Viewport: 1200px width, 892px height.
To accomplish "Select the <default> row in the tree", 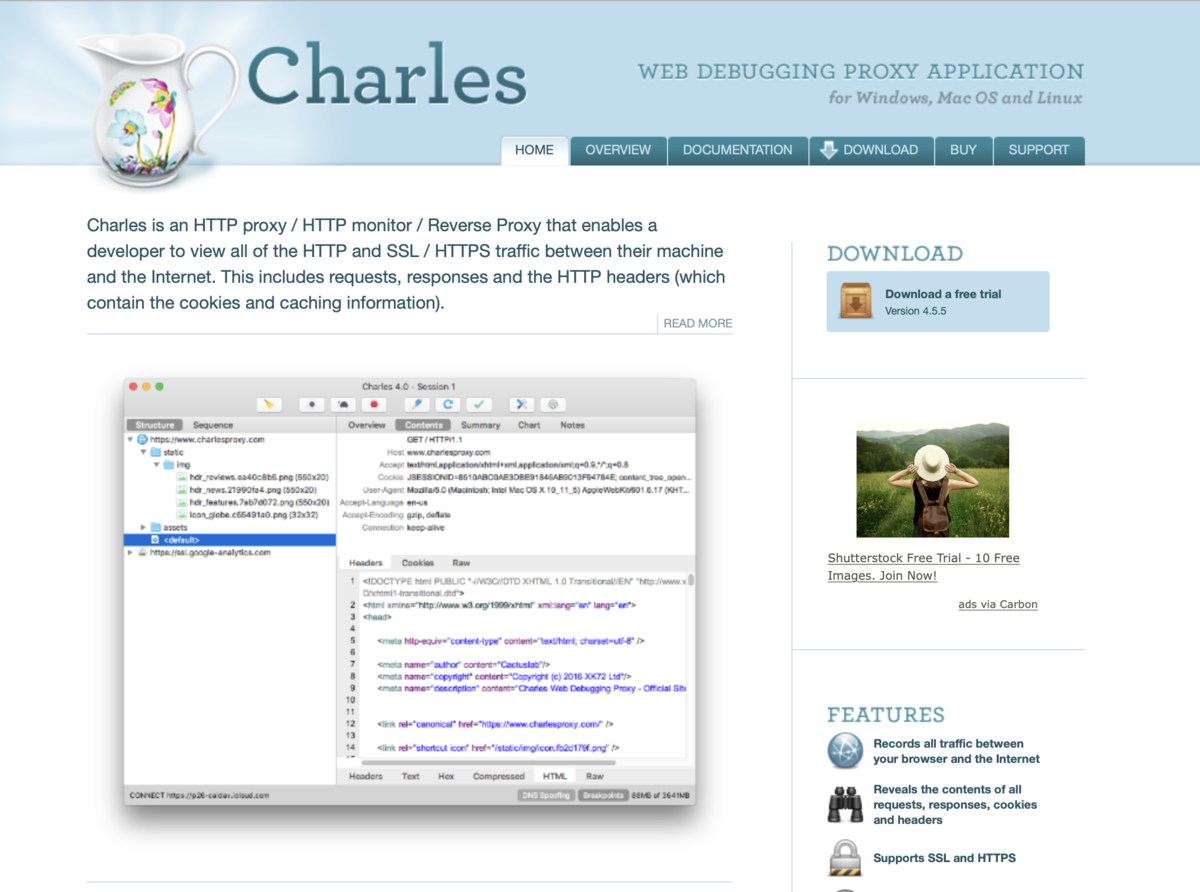I will click(x=229, y=540).
